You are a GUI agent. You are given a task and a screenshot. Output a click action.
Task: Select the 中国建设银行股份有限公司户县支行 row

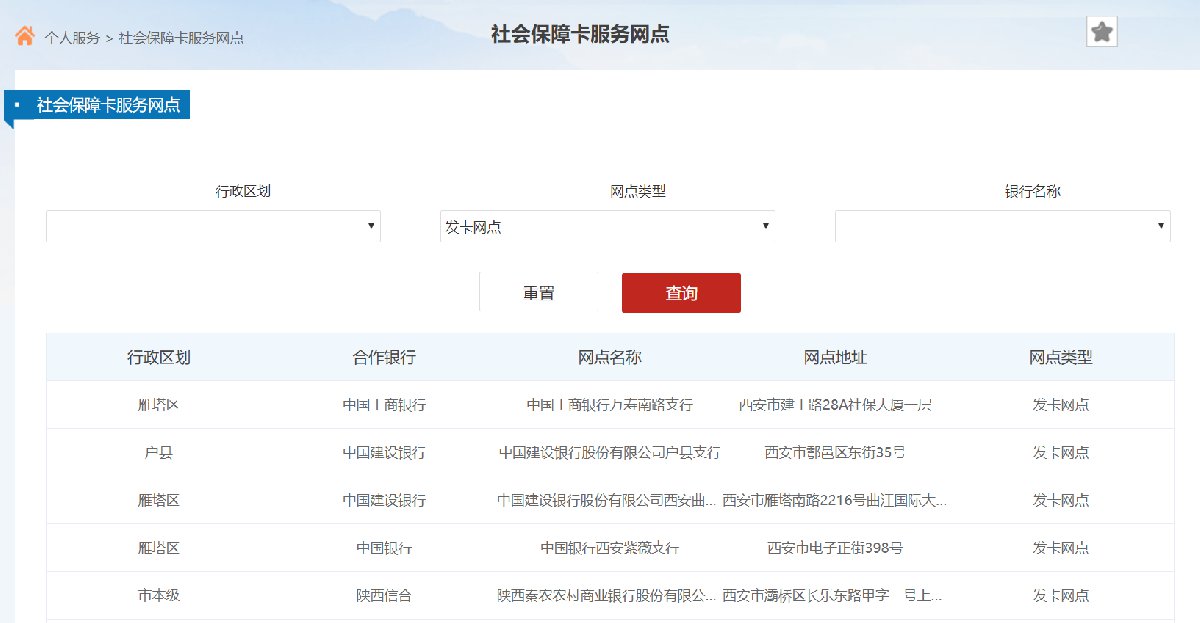click(x=609, y=452)
